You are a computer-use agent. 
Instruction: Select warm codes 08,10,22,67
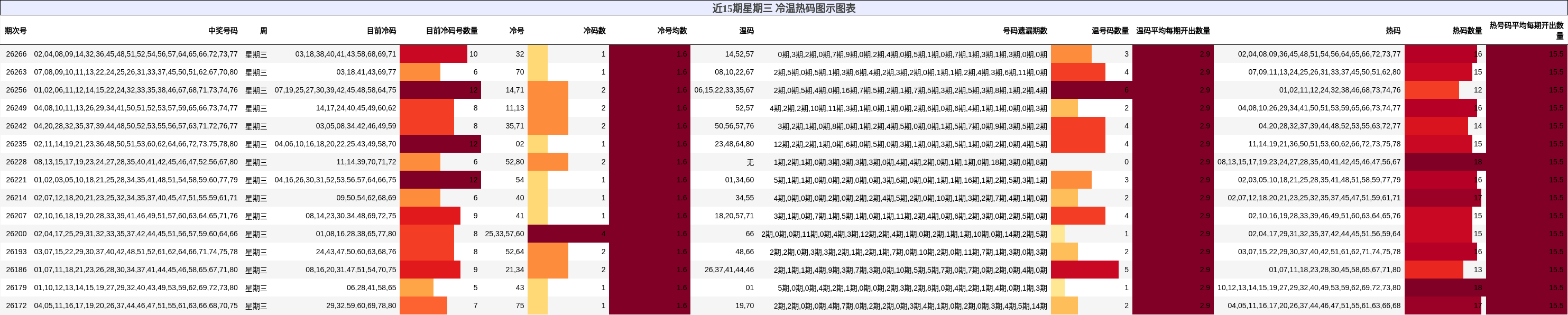734,72
